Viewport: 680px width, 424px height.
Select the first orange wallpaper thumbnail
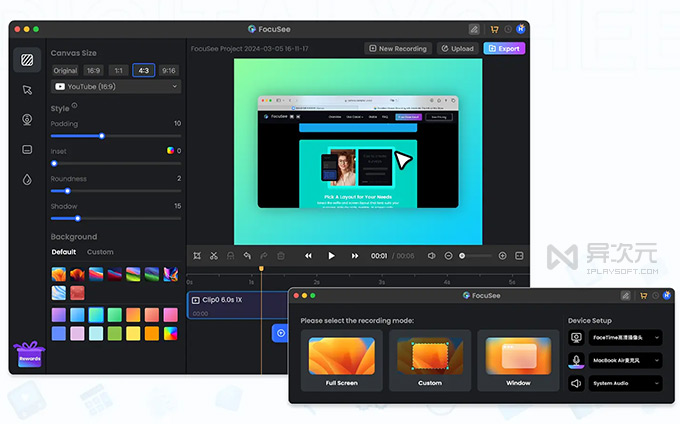[x=59, y=274]
